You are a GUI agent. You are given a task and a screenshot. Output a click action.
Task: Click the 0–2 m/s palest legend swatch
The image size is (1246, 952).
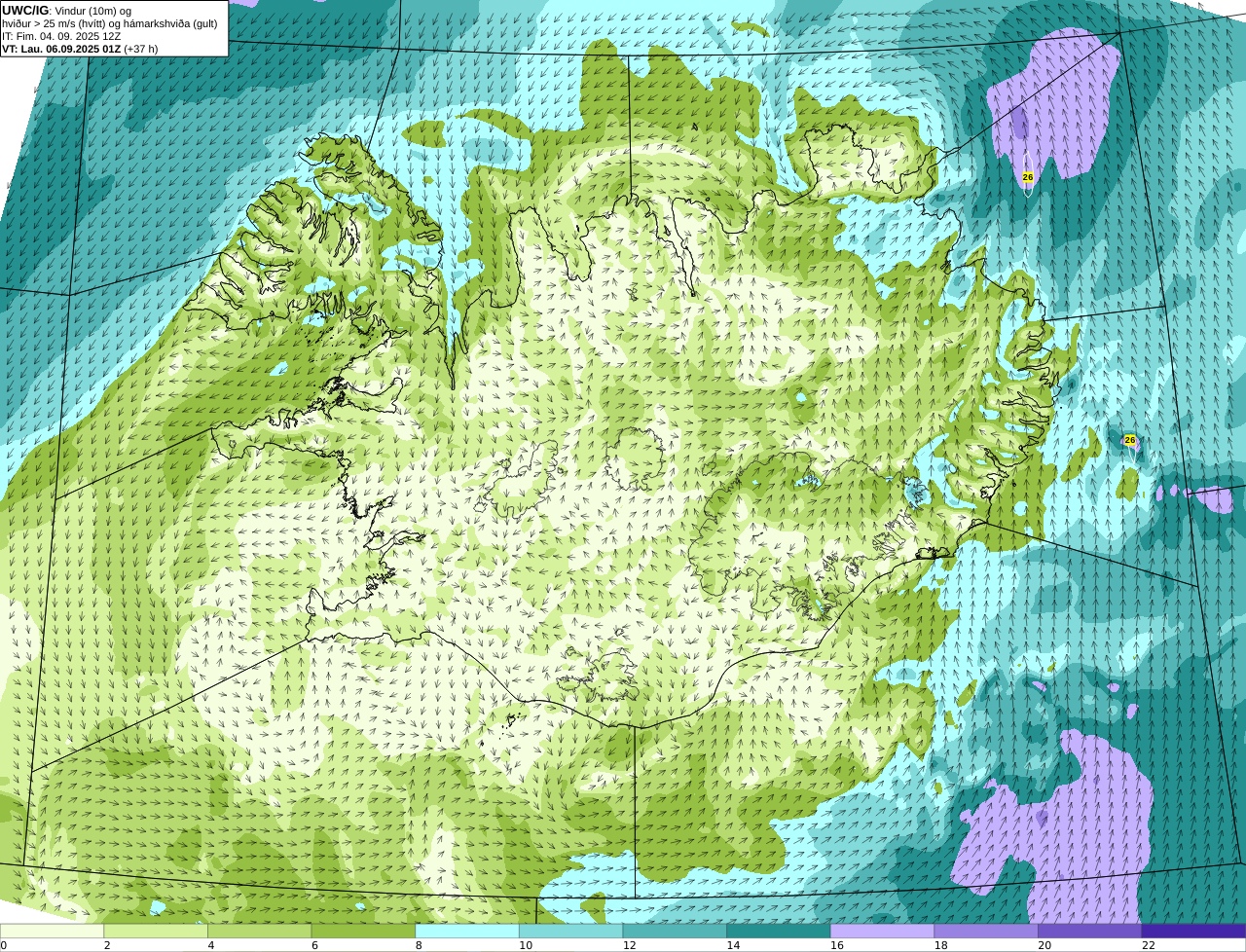click(x=52, y=931)
